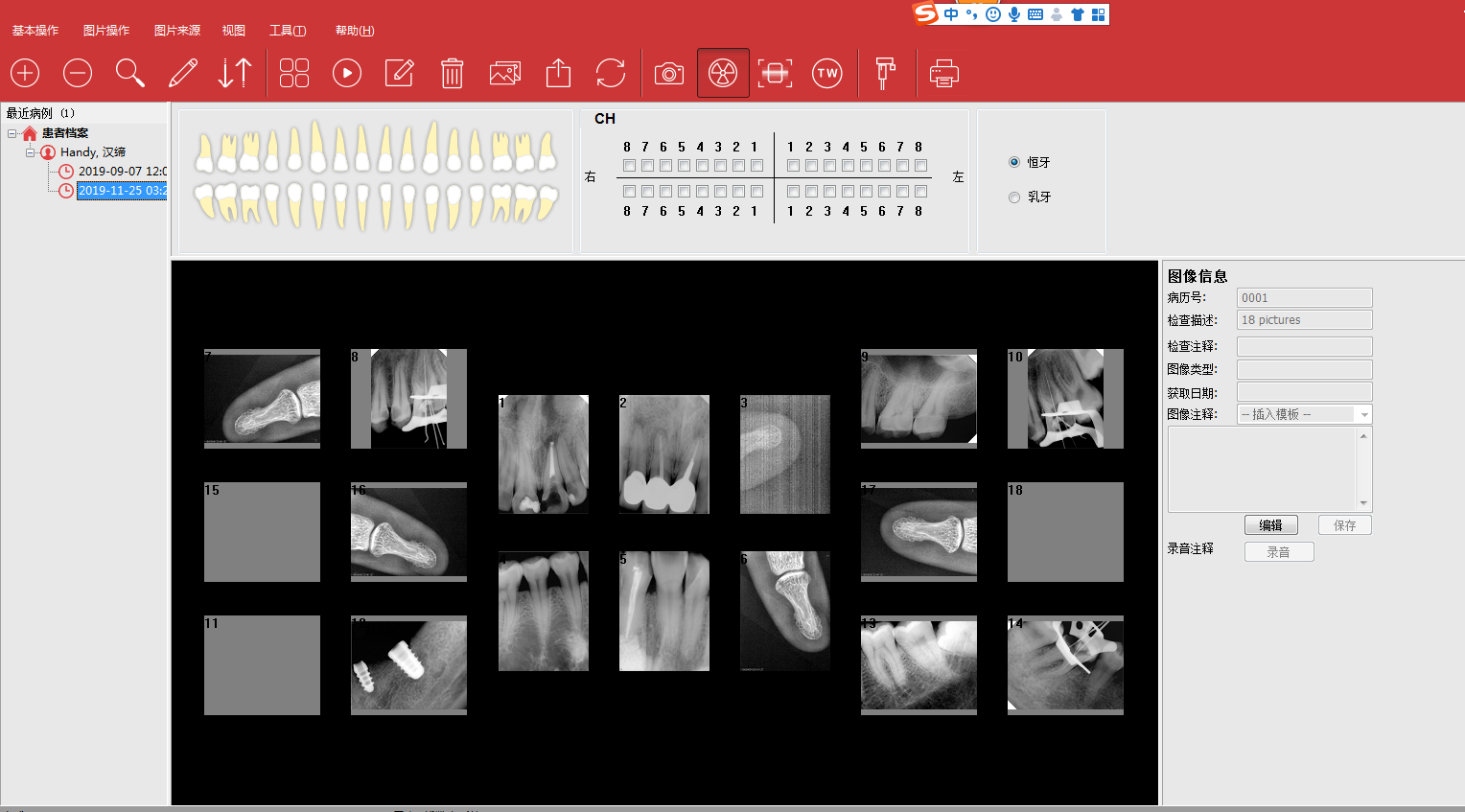Select the 恒牙 radio button

click(1014, 162)
